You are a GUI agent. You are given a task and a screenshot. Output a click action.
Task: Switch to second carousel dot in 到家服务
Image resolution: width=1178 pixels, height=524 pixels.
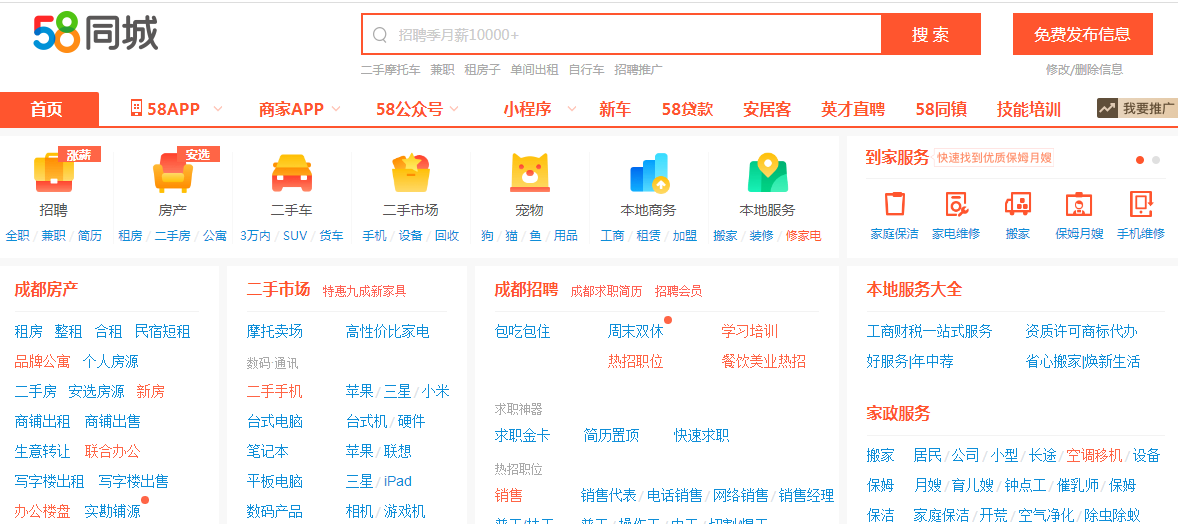1155,159
